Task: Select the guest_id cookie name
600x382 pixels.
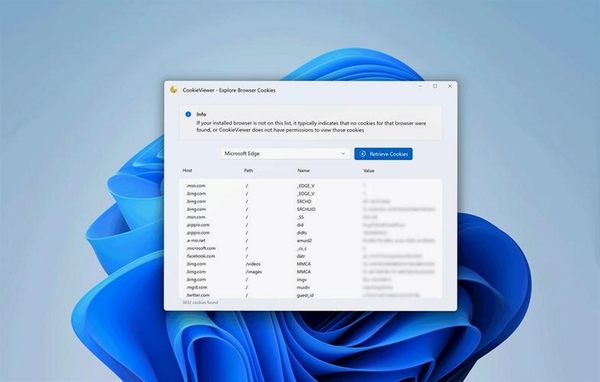Action: [305, 295]
